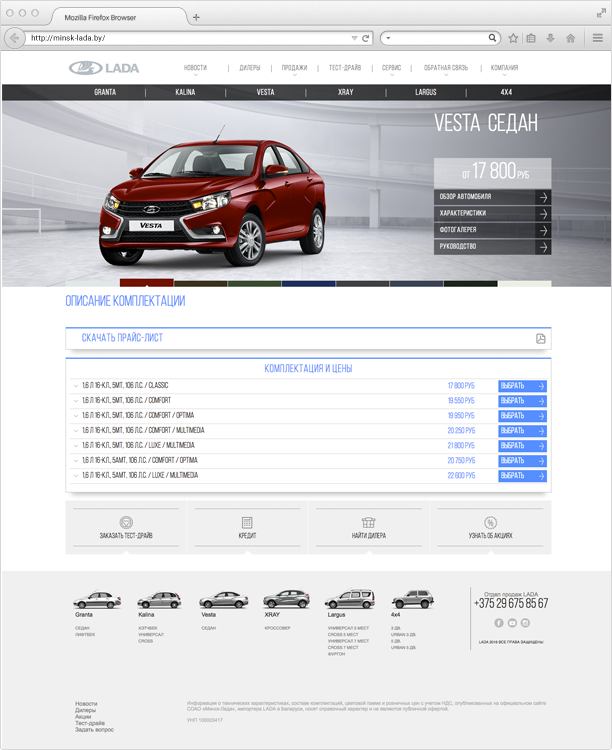Image resolution: width=612 pixels, height=750 pixels.
Task: Select the LARGUS model tab
Action: (426, 92)
